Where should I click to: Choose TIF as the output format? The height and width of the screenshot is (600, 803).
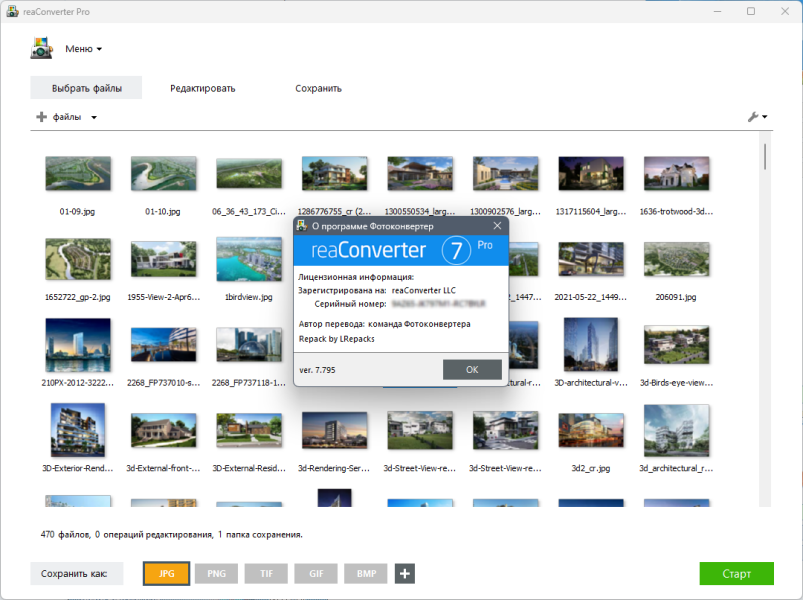(266, 573)
